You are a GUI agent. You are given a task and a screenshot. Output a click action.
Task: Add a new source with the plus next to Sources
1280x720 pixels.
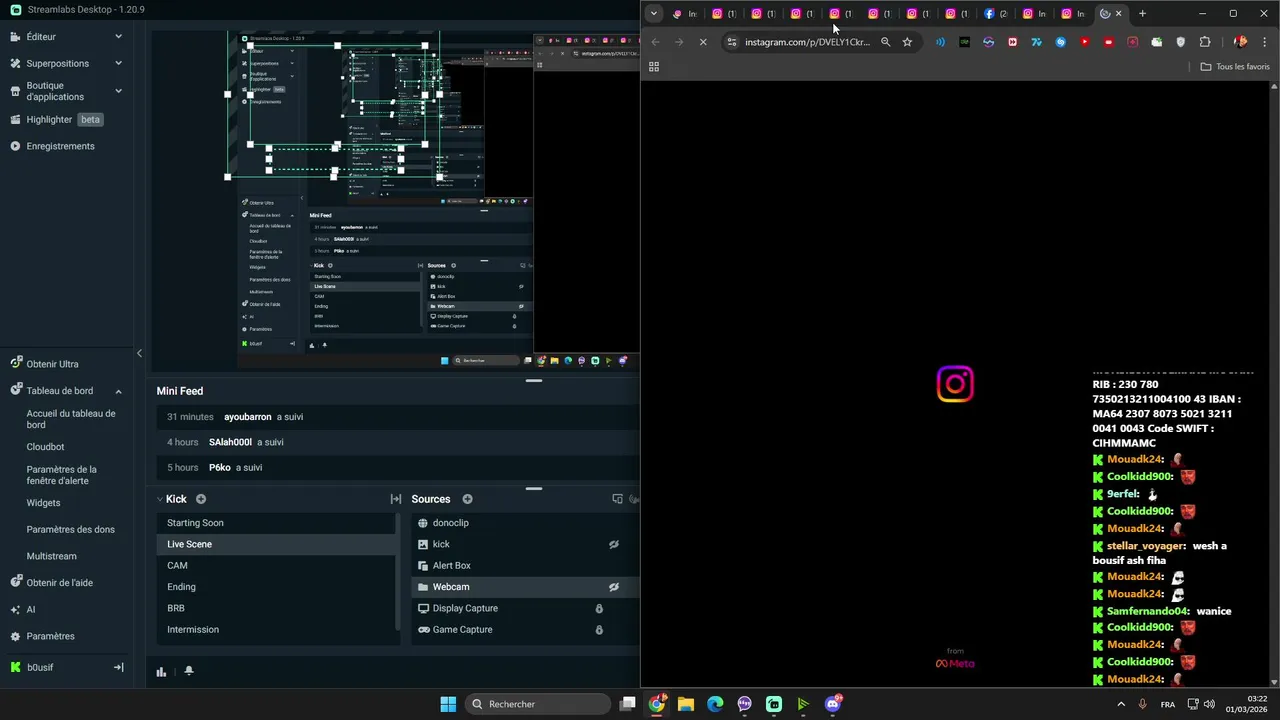(x=467, y=499)
